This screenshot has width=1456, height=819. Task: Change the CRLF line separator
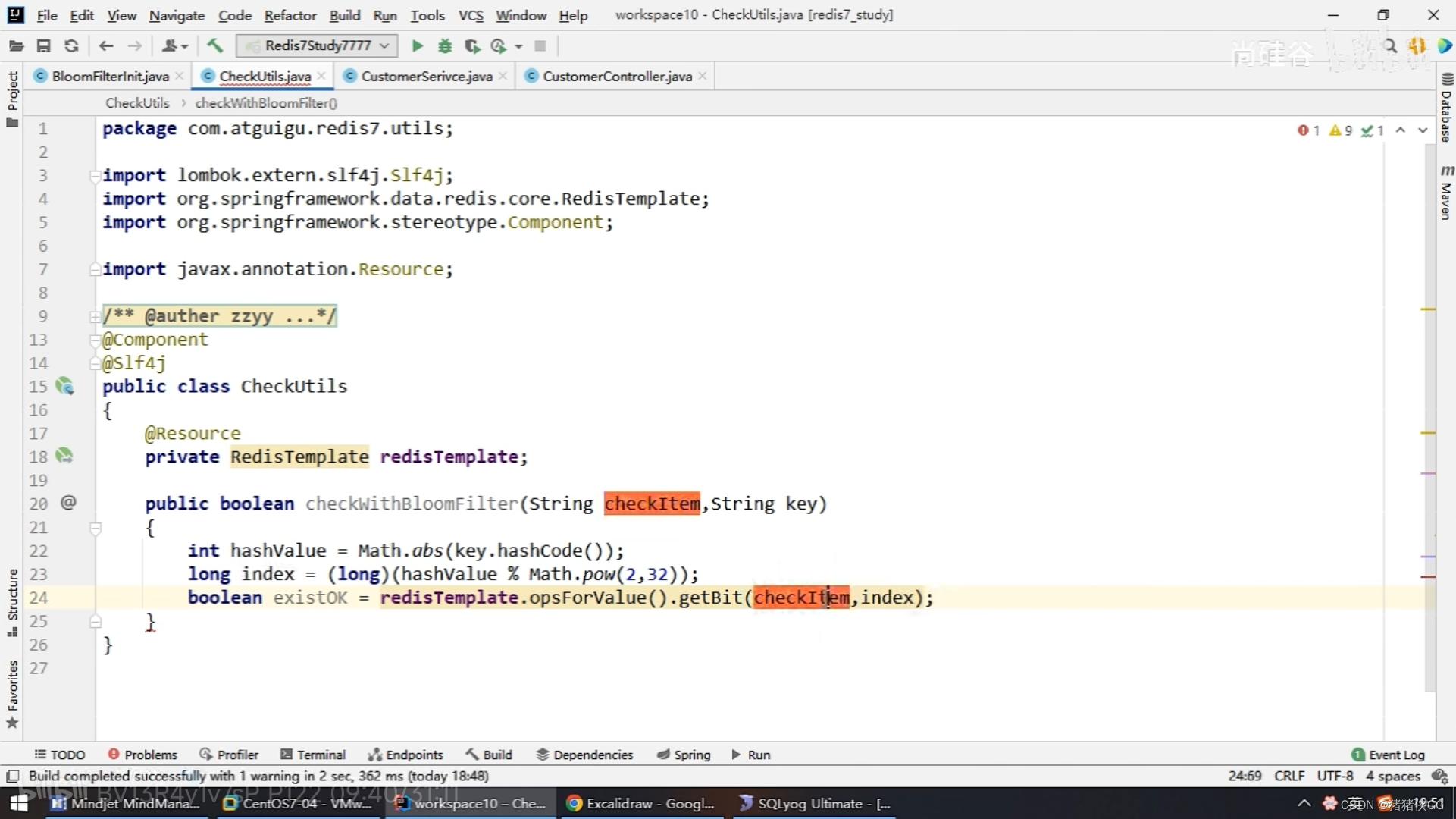coord(1289,776)
